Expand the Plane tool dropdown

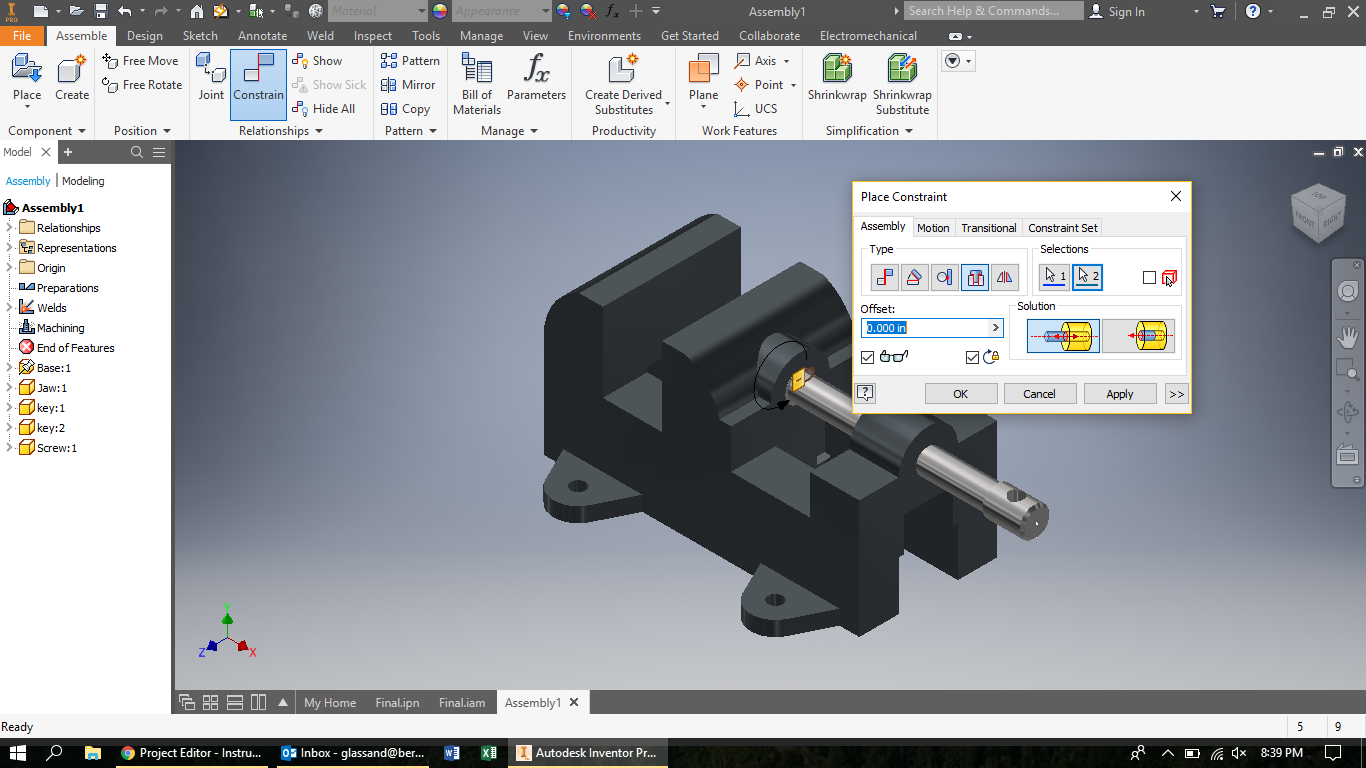pos(703,108)
